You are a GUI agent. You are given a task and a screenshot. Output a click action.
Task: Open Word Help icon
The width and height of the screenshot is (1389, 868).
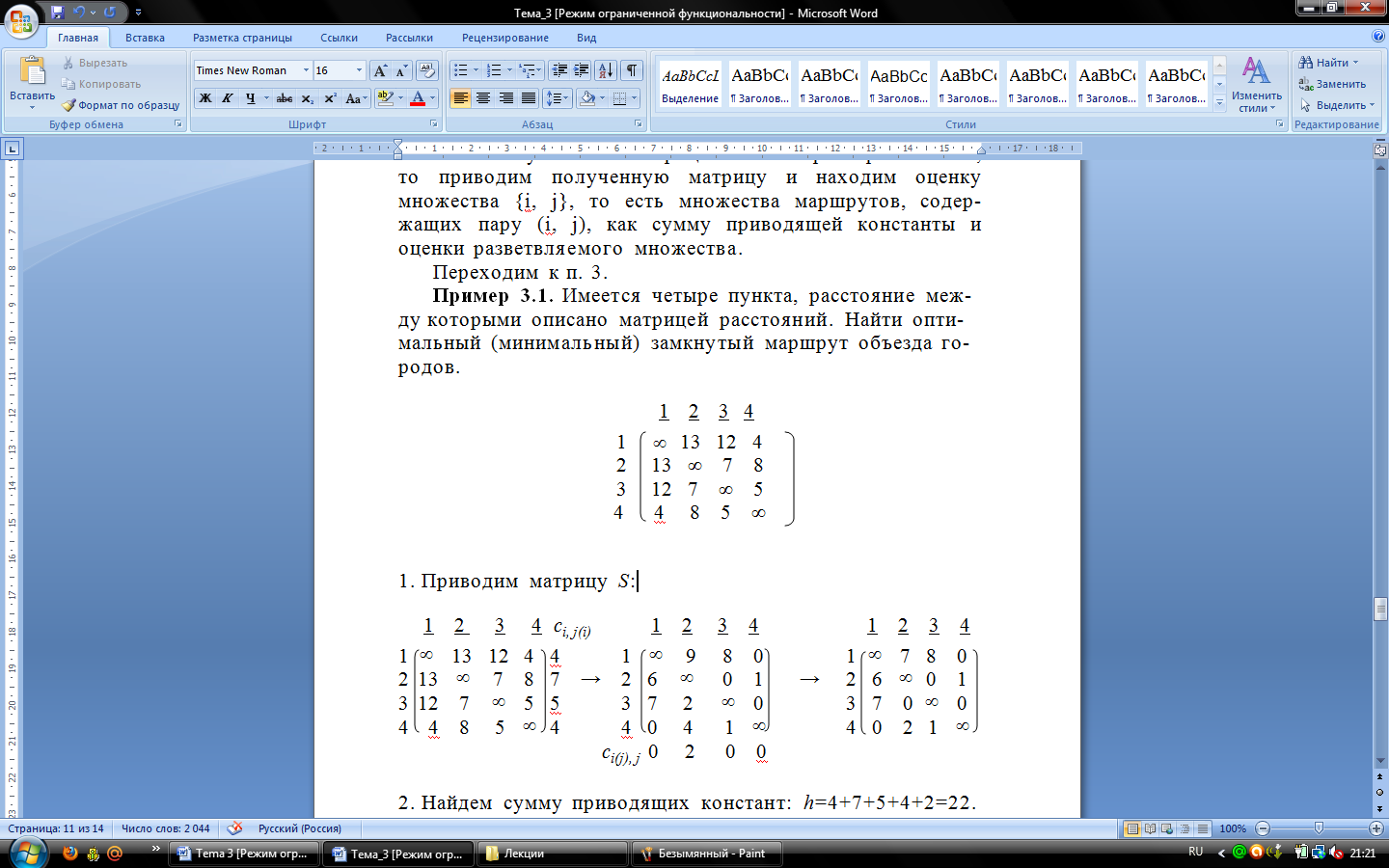(1377, 37)
